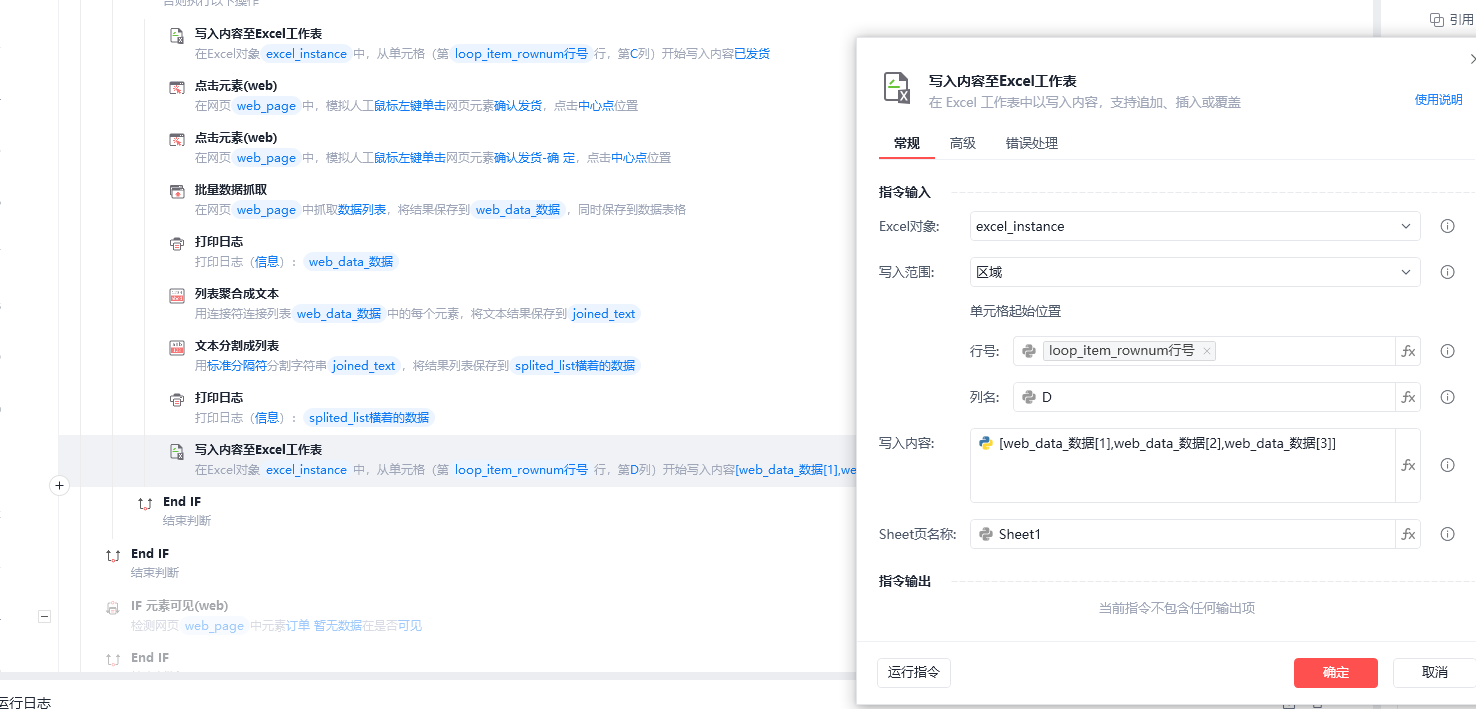Click the 确定 button
This screenshot has height=709, width=1476.
1335,672
